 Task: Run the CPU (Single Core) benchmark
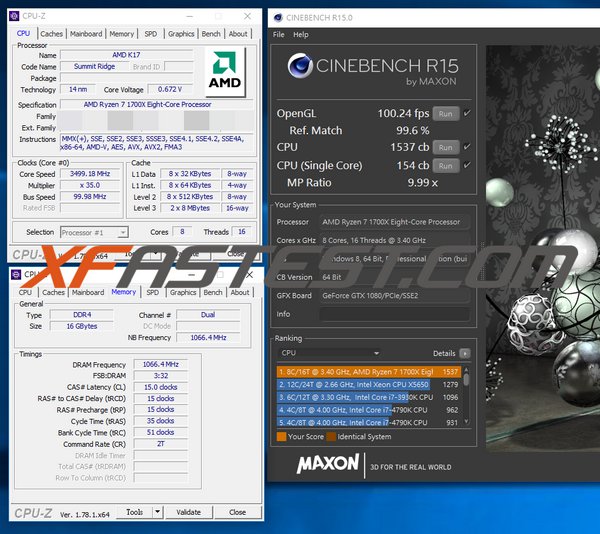coord(446,166)
